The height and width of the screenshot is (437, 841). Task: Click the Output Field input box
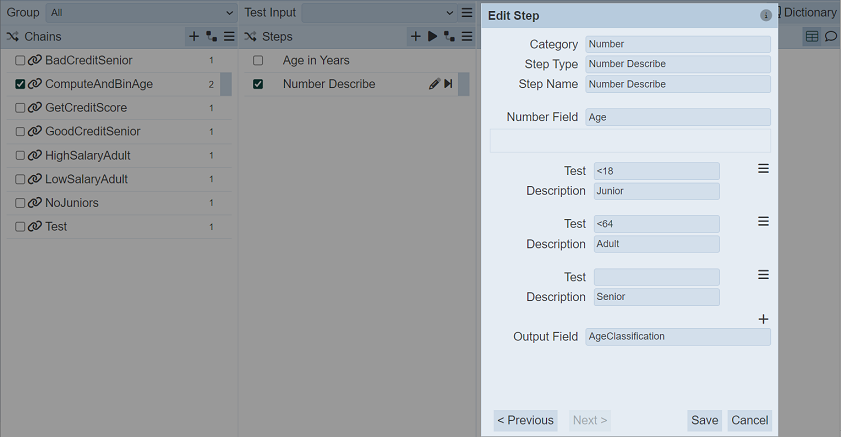678,337
